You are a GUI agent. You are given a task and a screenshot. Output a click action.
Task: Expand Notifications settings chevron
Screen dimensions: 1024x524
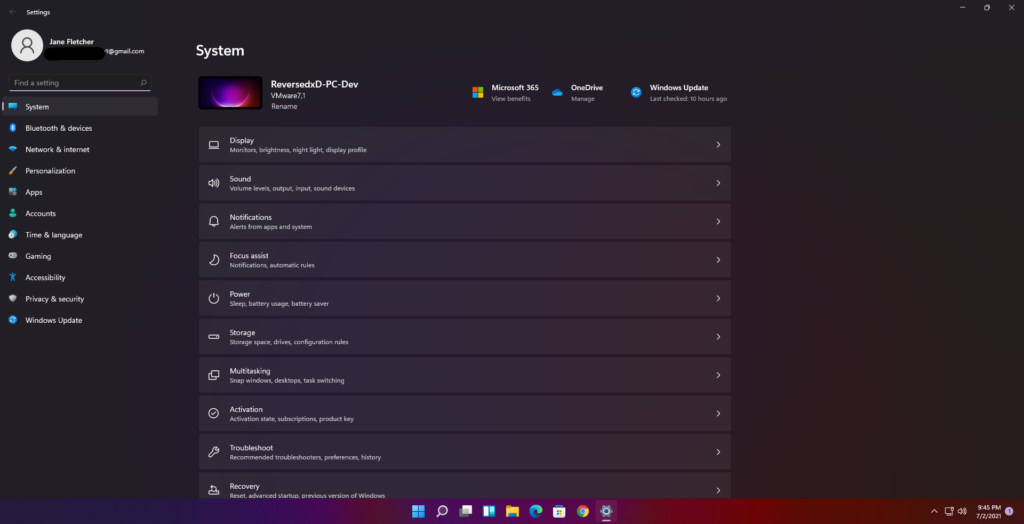pyautogui.click(x=718, y=221)
